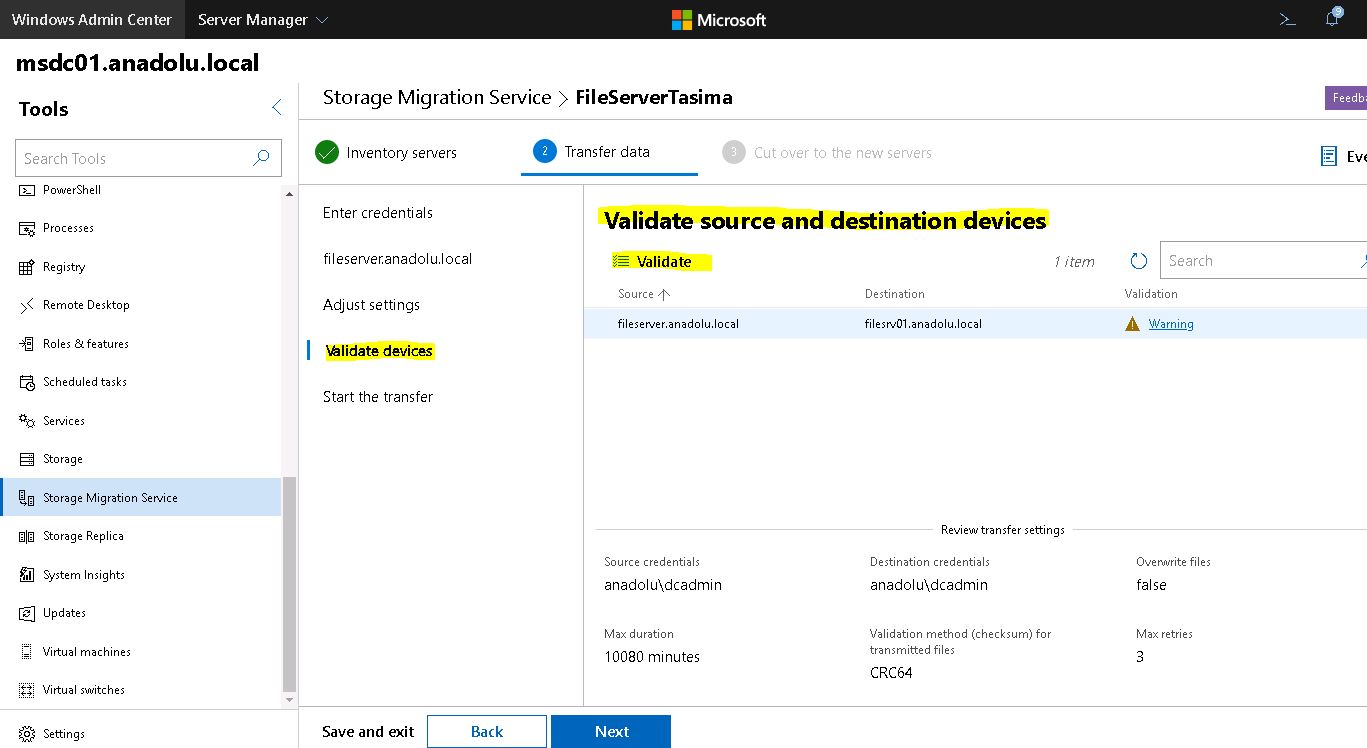This screenshot has width=1367, height=748.
Task: Open the PowerShell console icon in header
Action: click(1288, 19)
